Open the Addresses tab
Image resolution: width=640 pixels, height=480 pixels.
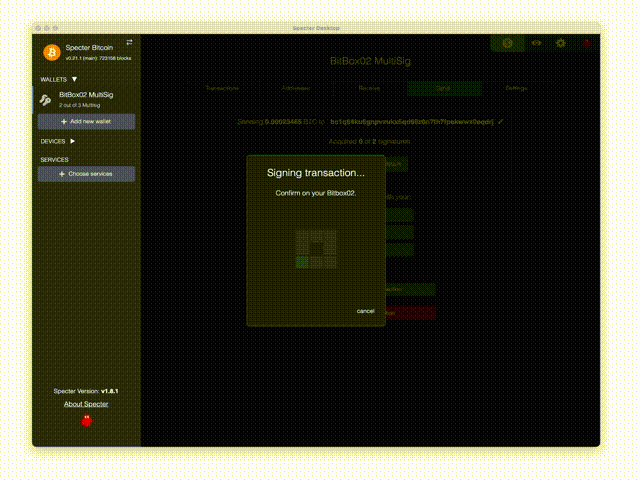pyautogui.click(x=296, y=88)
